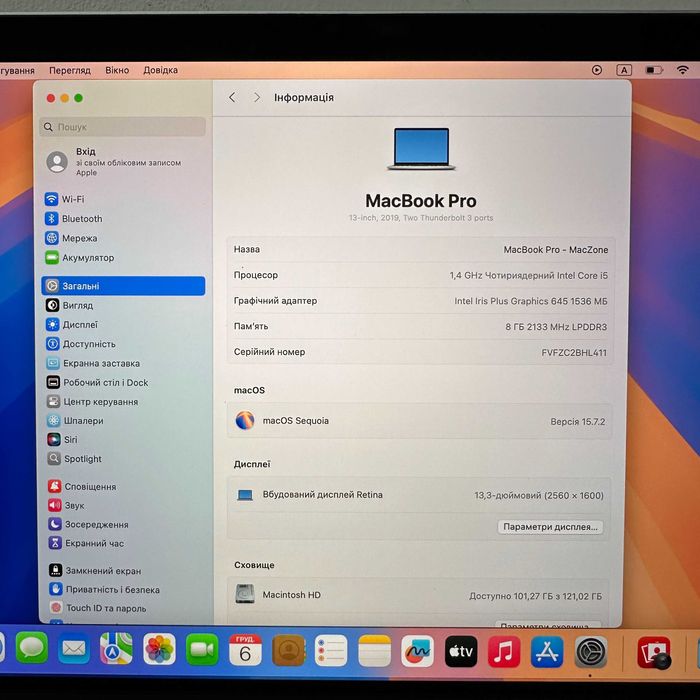
Task: Click the Macintosh HD storage row
Action: 419,596
